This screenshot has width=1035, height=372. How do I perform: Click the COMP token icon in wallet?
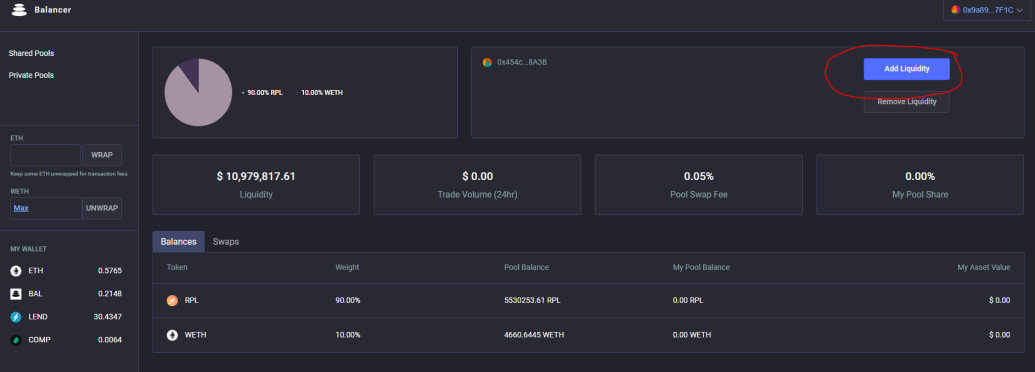pos(16,340)
